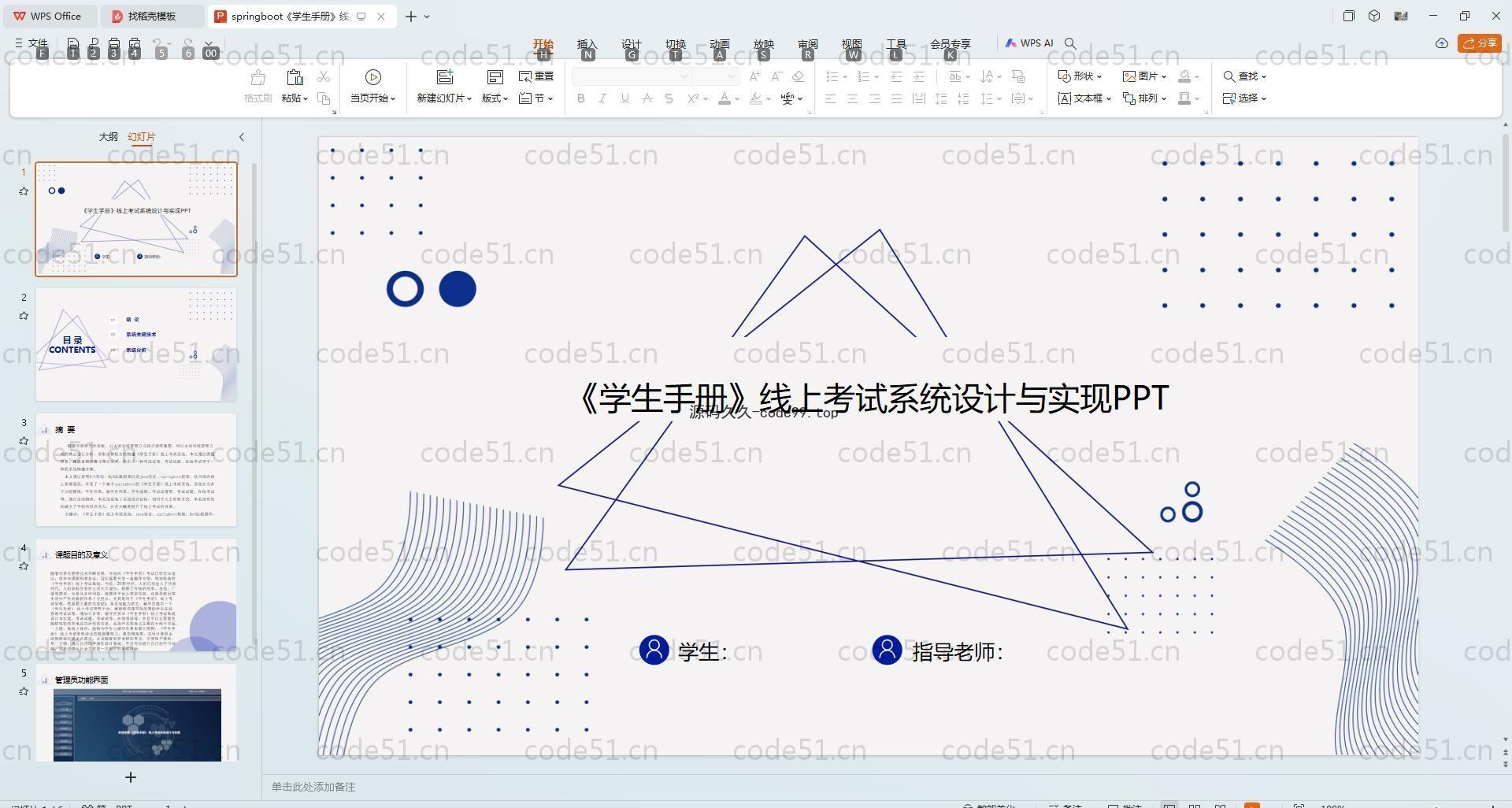Start slideshow from current slide play icon
The image size is (1512, 808).
(373, 76)
